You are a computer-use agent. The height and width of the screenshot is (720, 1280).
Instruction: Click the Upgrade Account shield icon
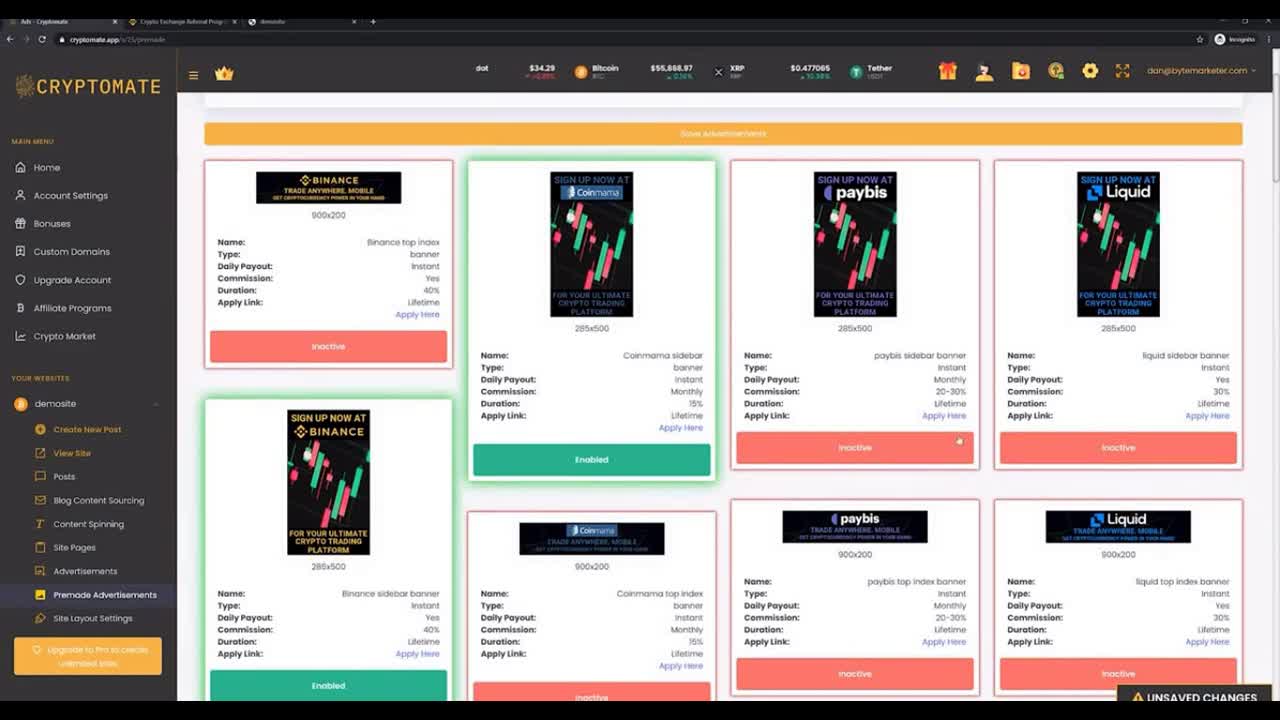(x=20, y=280)
